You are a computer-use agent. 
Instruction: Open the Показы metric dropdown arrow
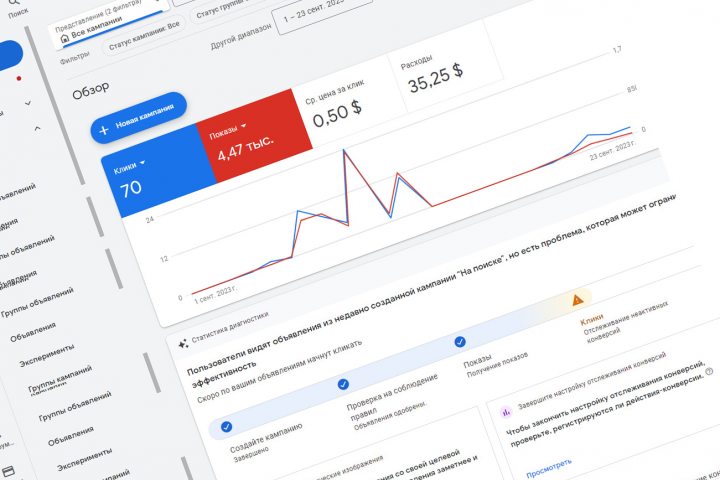coord(244,125)
